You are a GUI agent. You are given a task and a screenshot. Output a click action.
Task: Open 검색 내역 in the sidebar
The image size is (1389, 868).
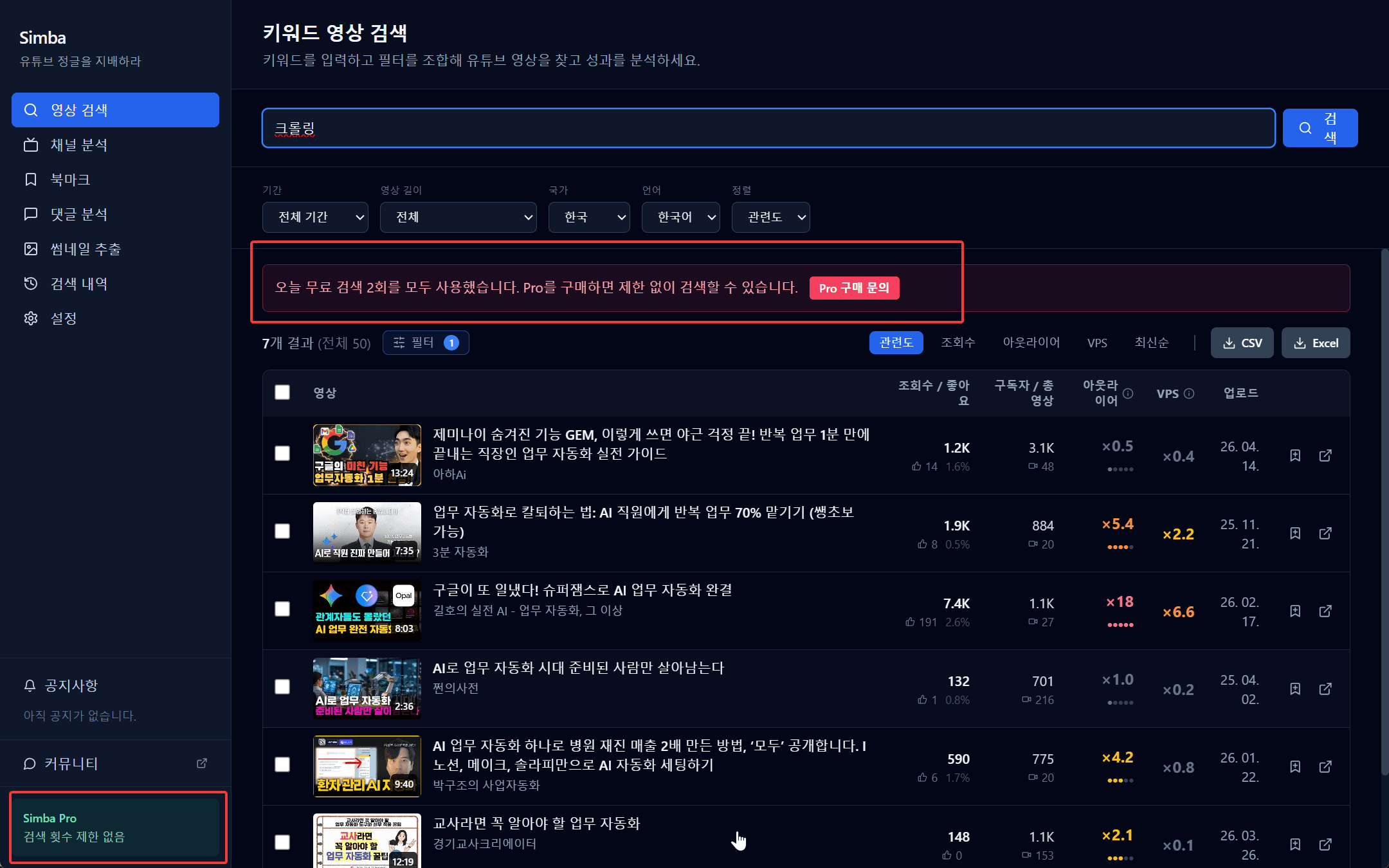click(115, 284)
